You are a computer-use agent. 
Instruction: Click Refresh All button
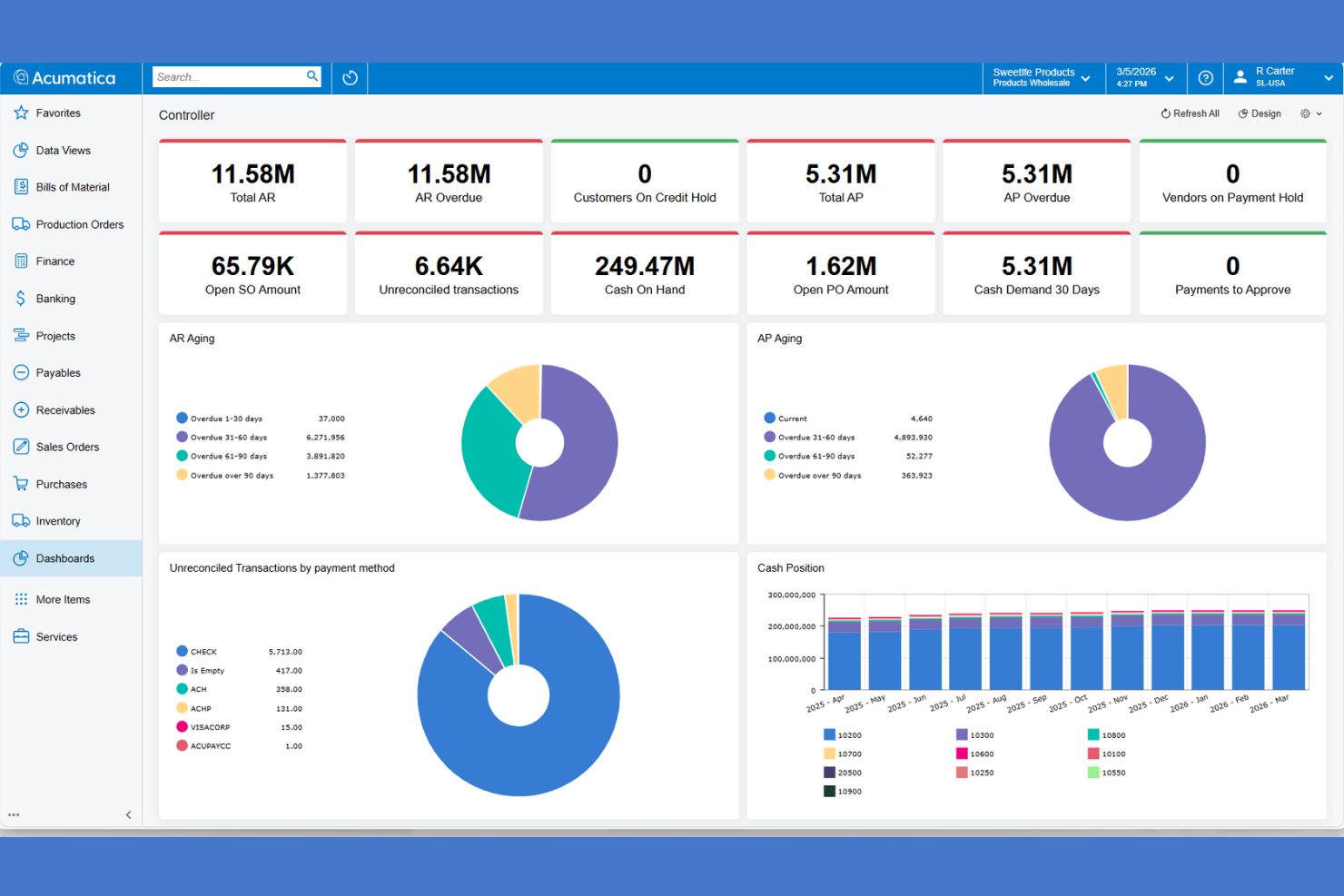pos(1190,113)
